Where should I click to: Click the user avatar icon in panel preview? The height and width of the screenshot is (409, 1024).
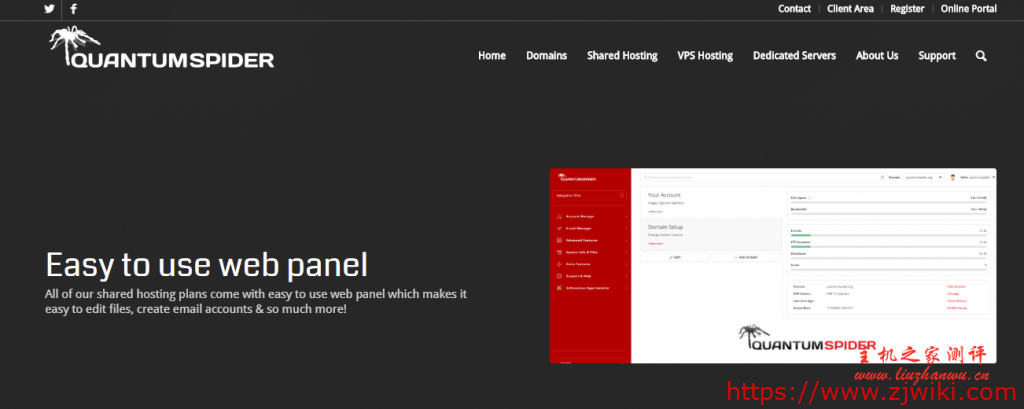point(953,177)
